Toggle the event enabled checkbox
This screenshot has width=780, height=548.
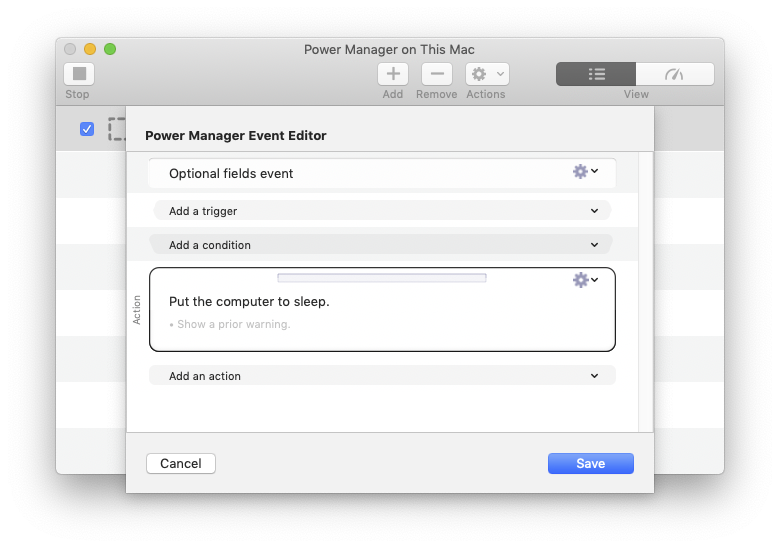[x=87, y=129]
